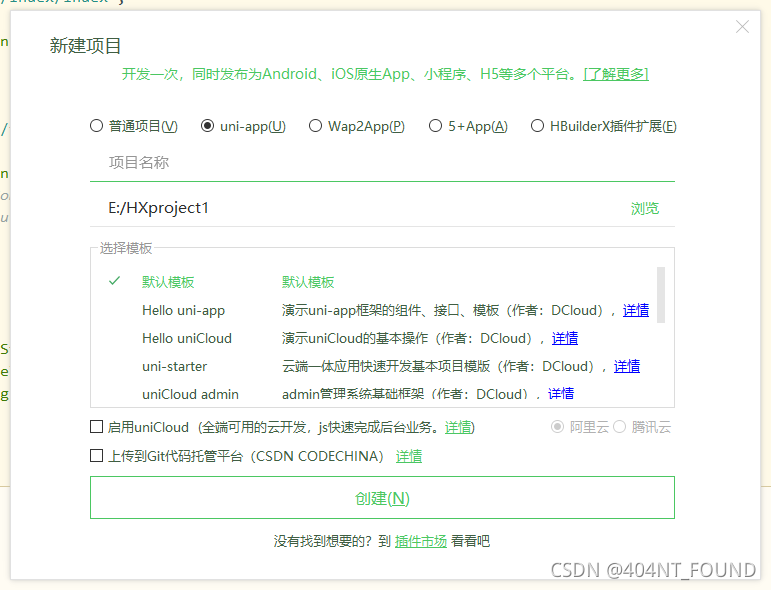The image size is (771, 590).
Task: Open the 浏览 folder browser link
Action: coord(645,208)
